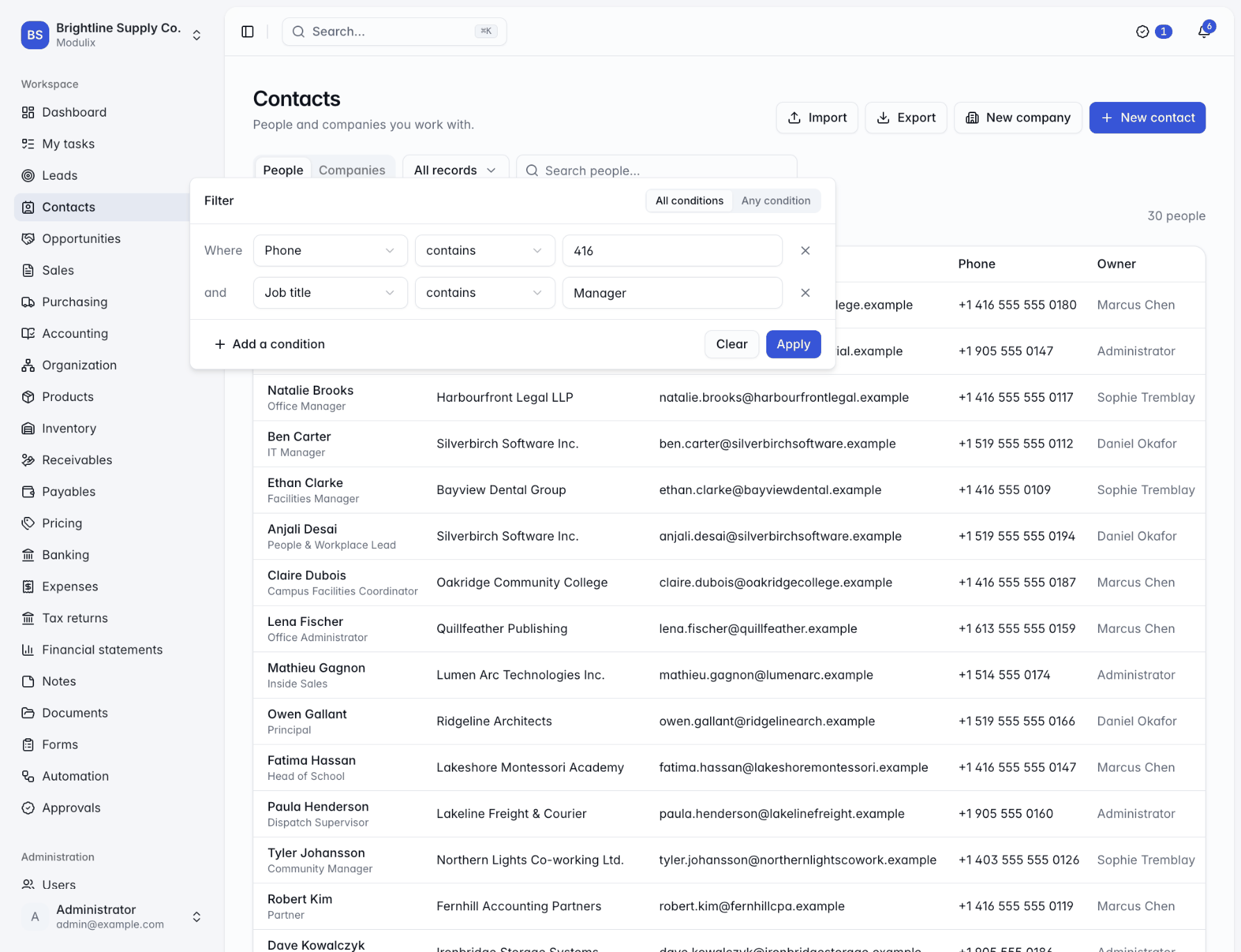This screenshot has height=952, width=1241.
Task: Expand the Brightline Supply Co. workspace switcher
Action: 111,35
